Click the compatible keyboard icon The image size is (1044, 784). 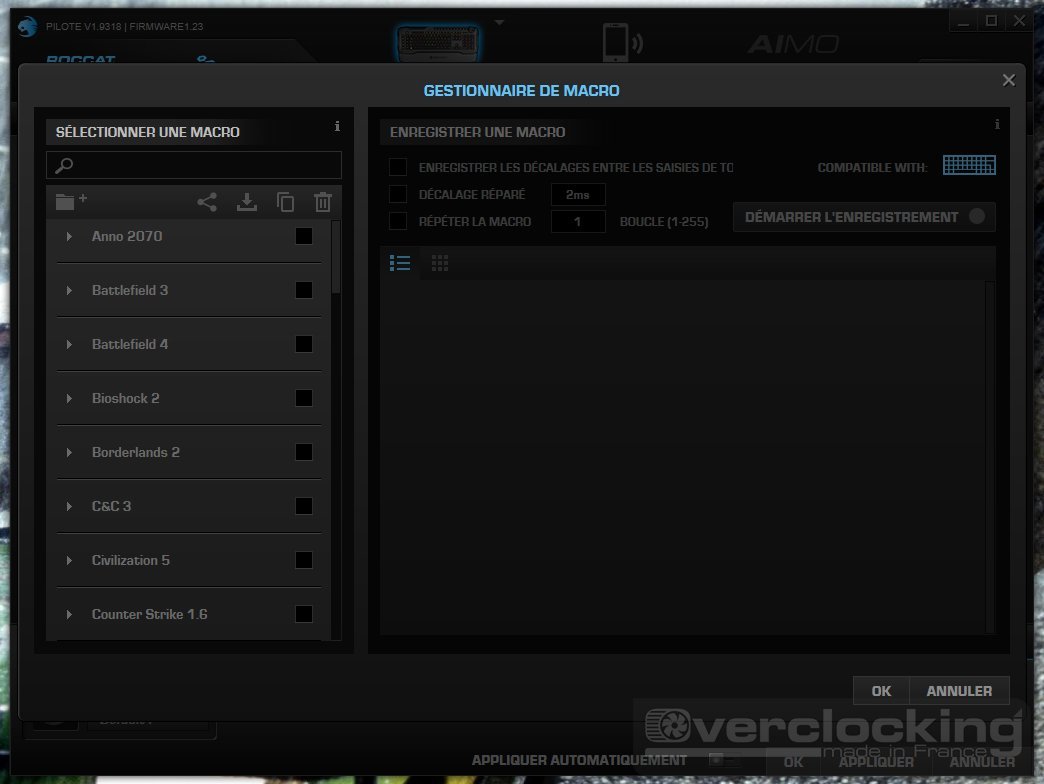coord(969,166)
